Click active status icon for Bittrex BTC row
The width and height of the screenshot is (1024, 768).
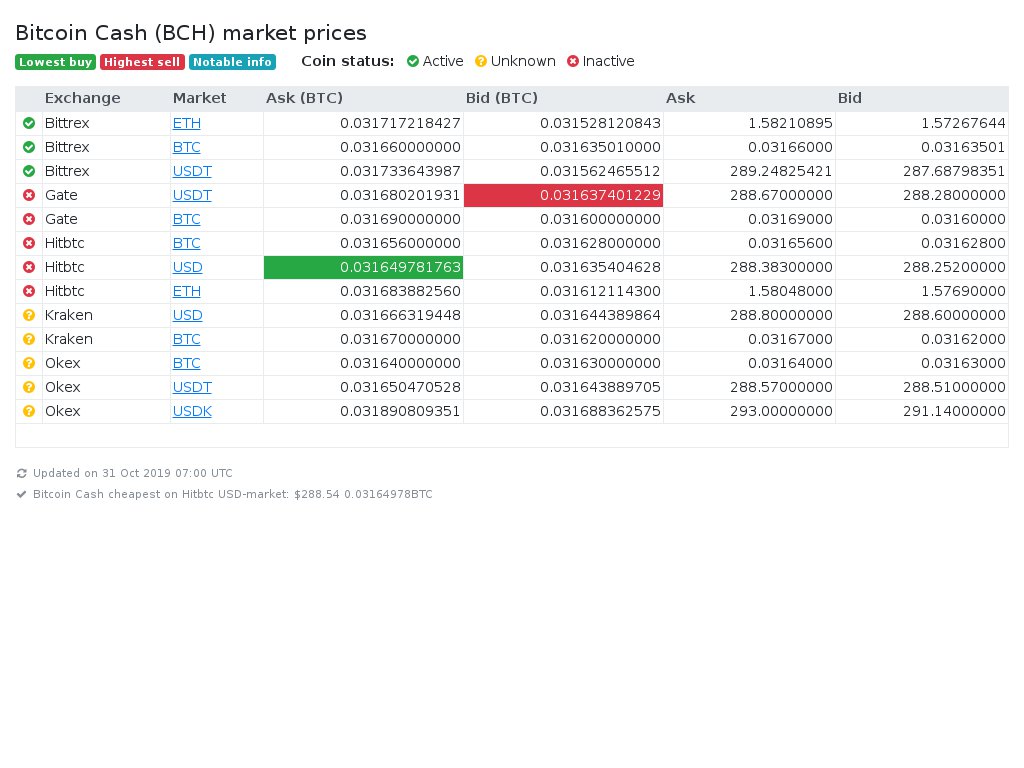29,147
